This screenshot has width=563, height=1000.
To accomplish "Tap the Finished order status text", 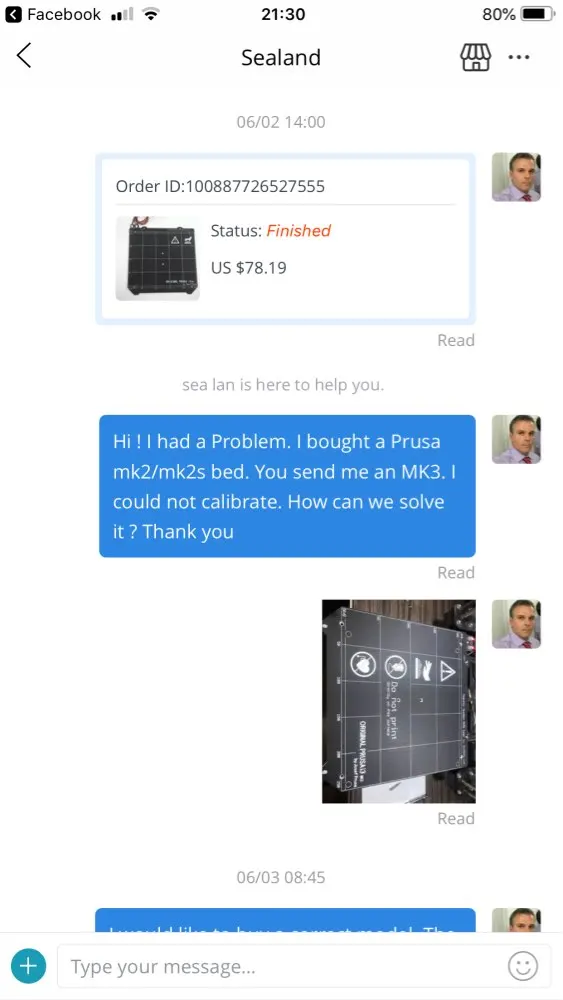I will click(298, 231).
